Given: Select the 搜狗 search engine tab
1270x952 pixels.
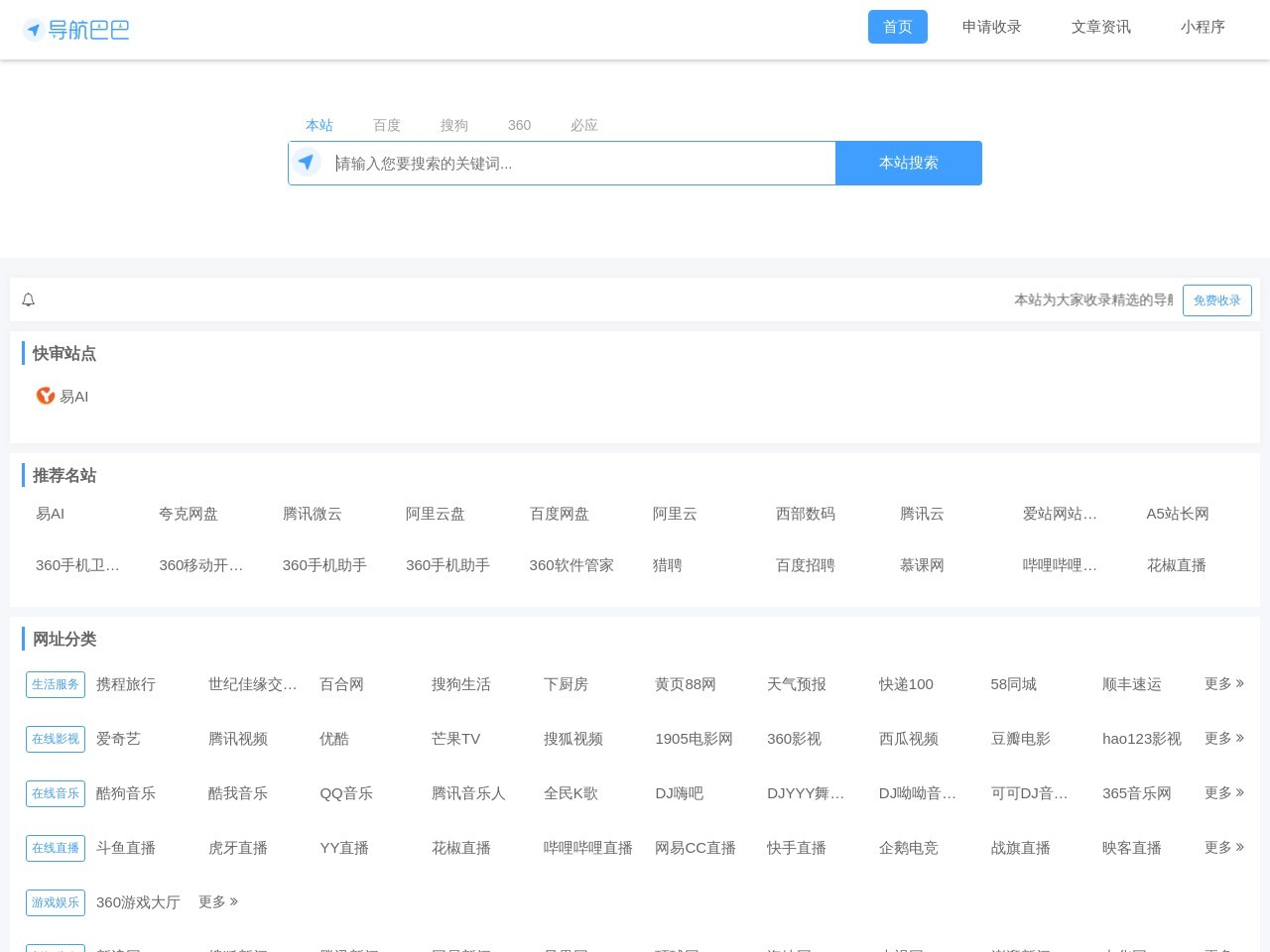Looking at the screenshot, I should click(453, 125).
